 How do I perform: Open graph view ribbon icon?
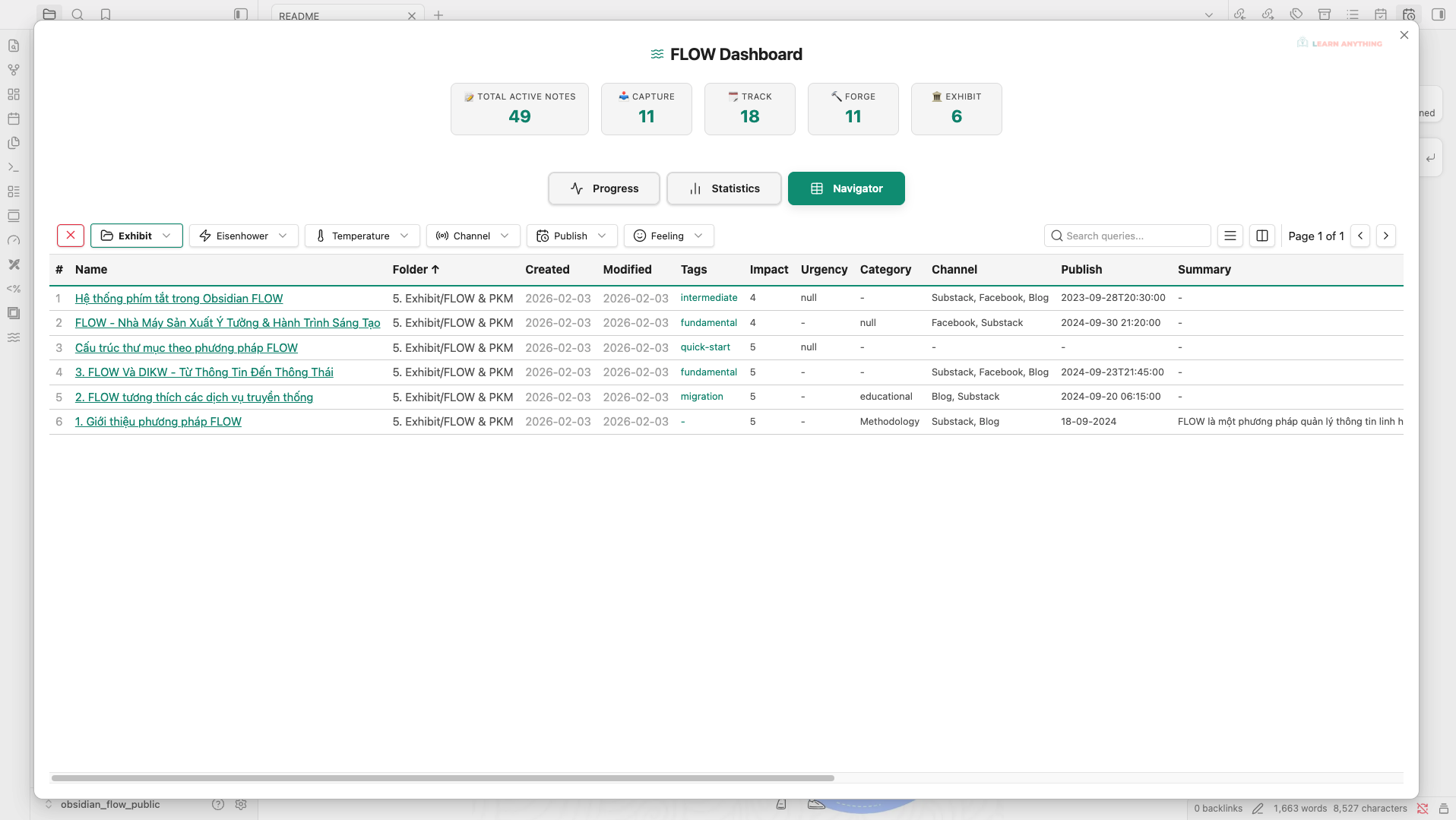pos(14,70)
